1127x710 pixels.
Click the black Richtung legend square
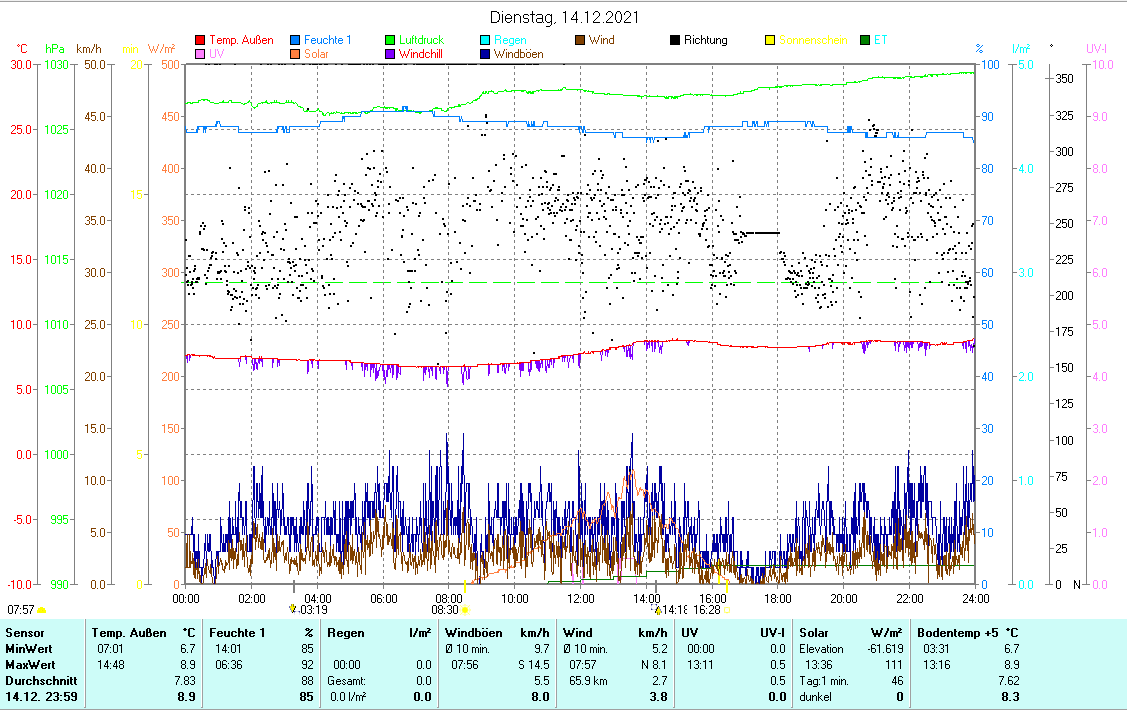click(x=675, y=41)
